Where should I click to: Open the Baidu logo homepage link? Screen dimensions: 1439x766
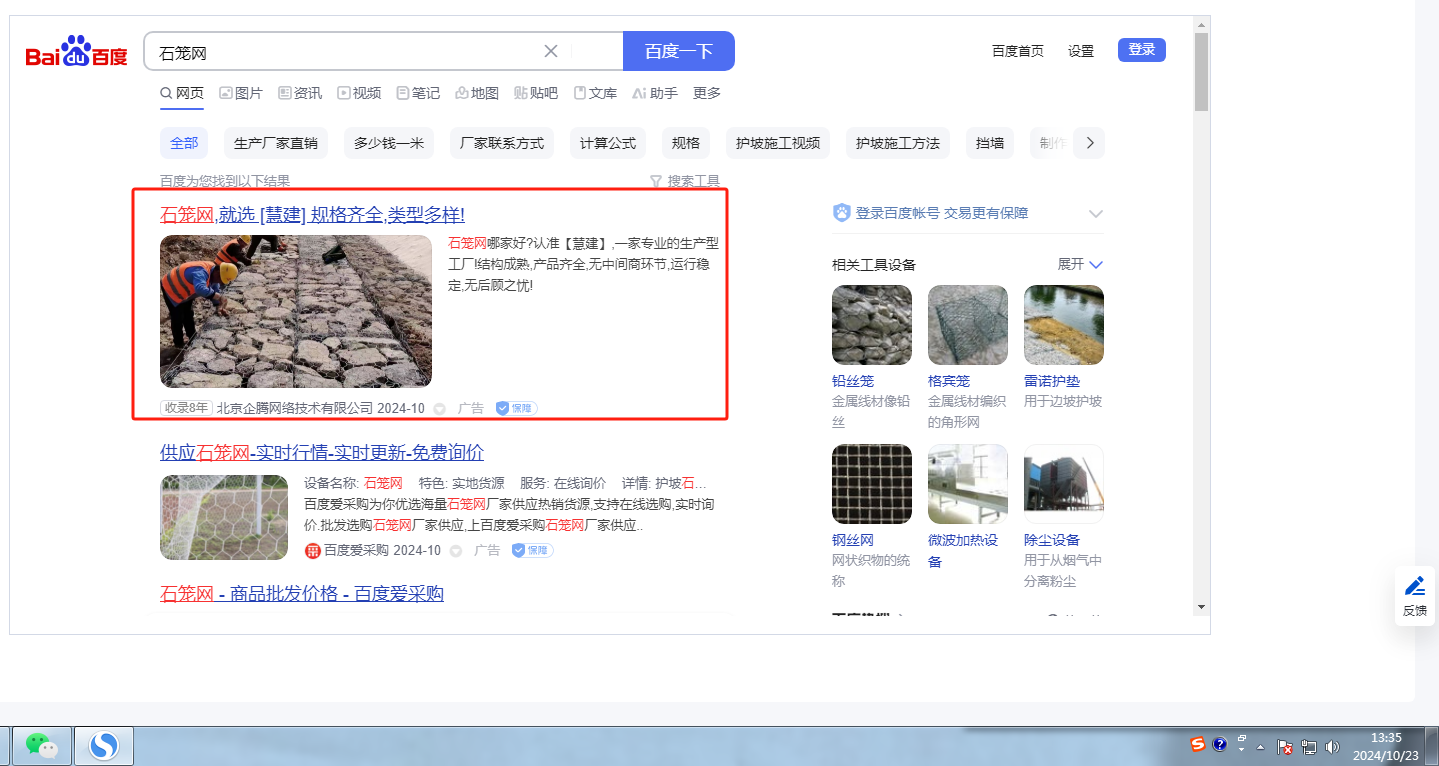click(x=77, y=51)
